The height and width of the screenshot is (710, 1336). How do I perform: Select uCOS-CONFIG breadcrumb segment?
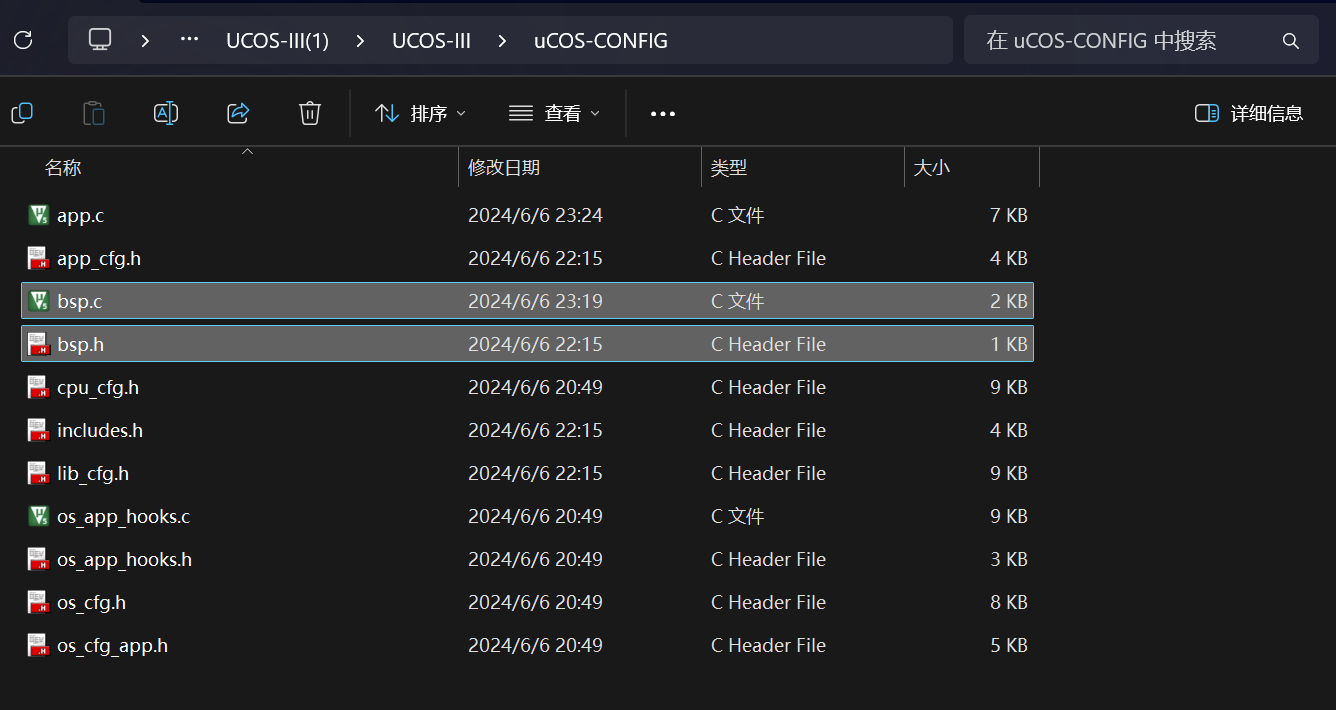tap(601, 41)
